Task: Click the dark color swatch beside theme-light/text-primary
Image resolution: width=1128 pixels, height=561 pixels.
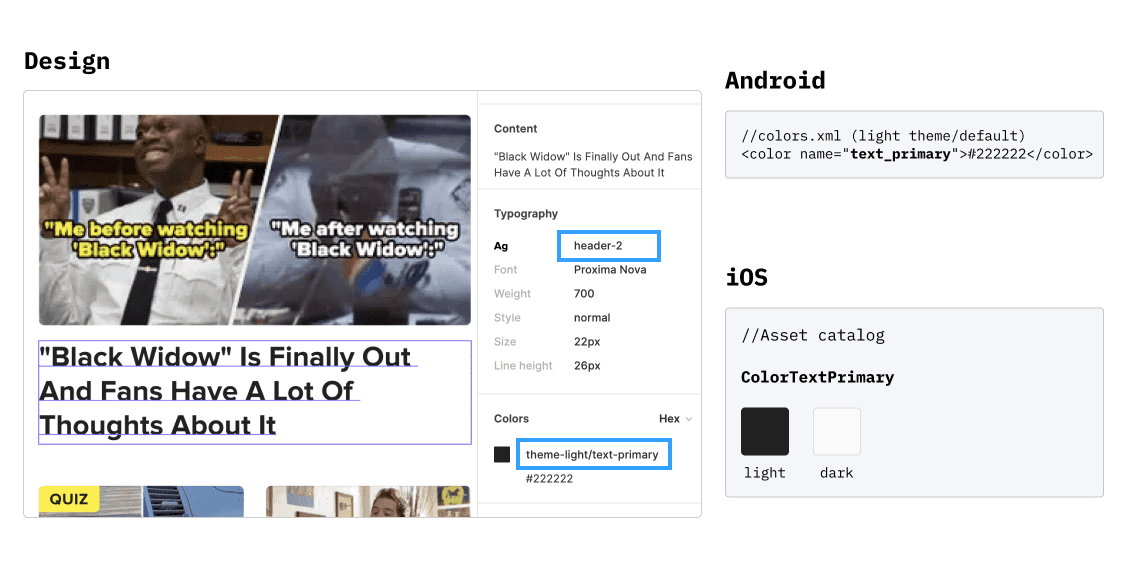Action: [502, 455]
